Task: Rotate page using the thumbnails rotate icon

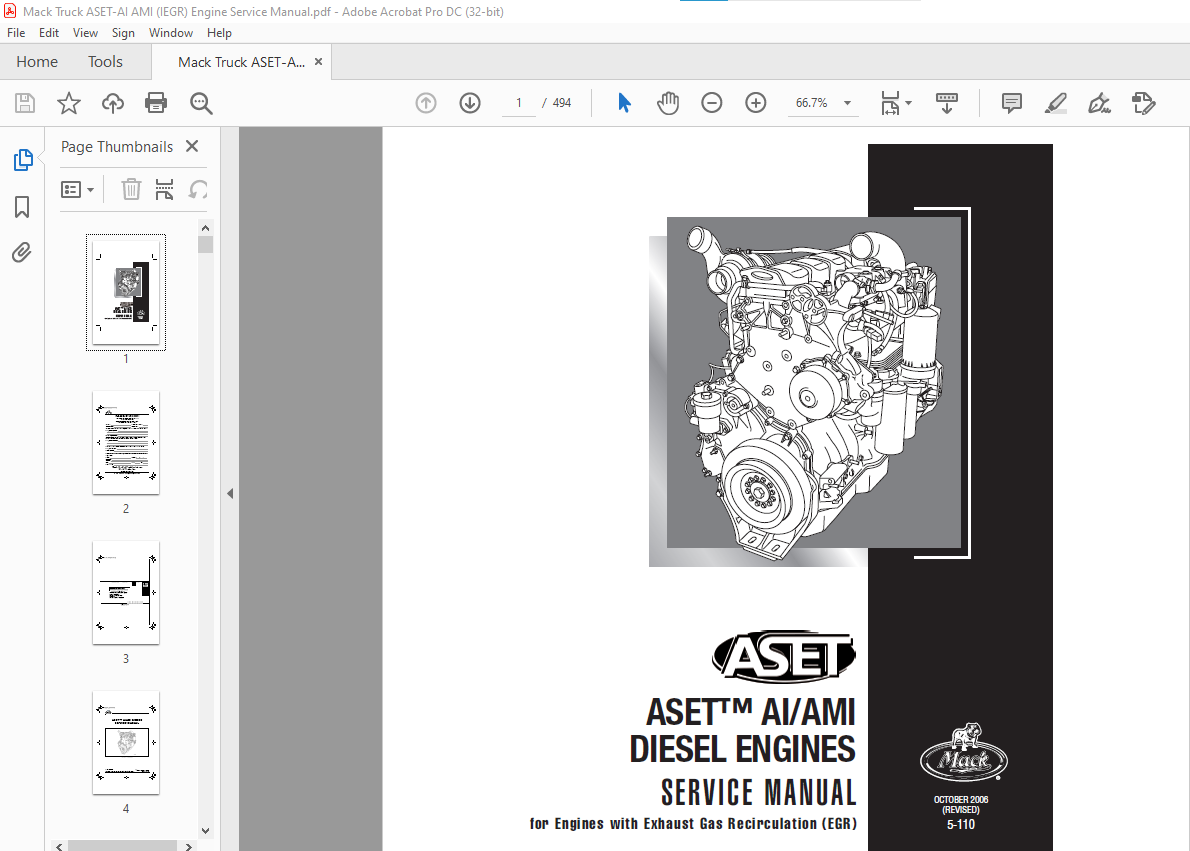Action: [198, 189]
